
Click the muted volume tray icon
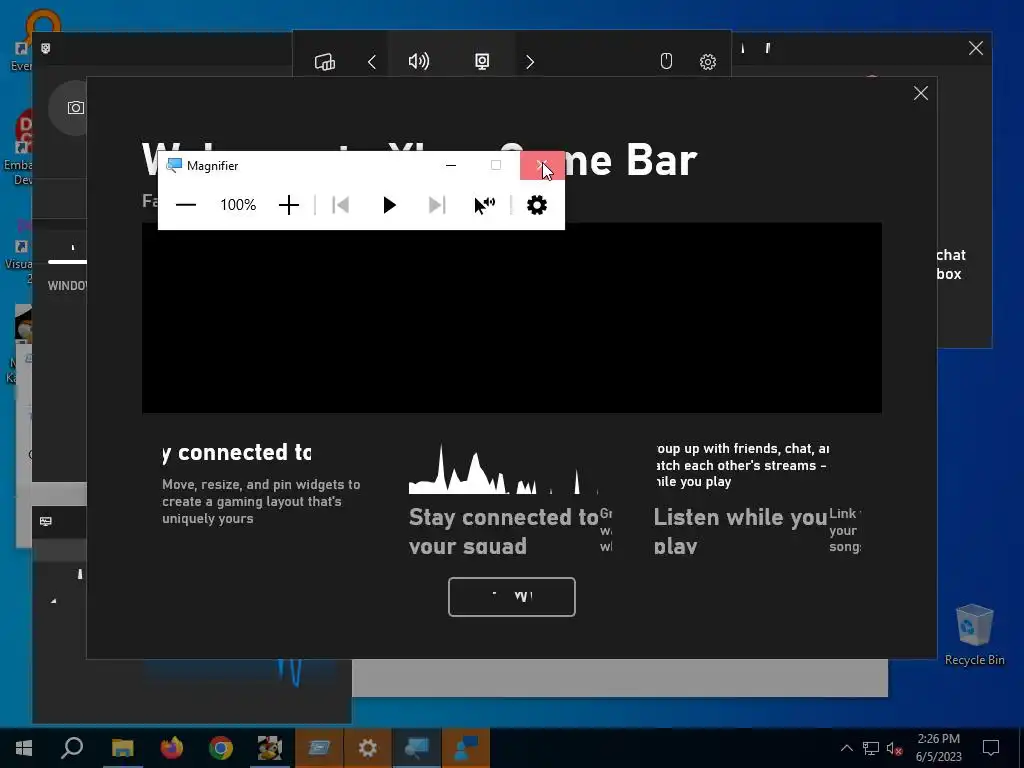click(x=894, y=748)
